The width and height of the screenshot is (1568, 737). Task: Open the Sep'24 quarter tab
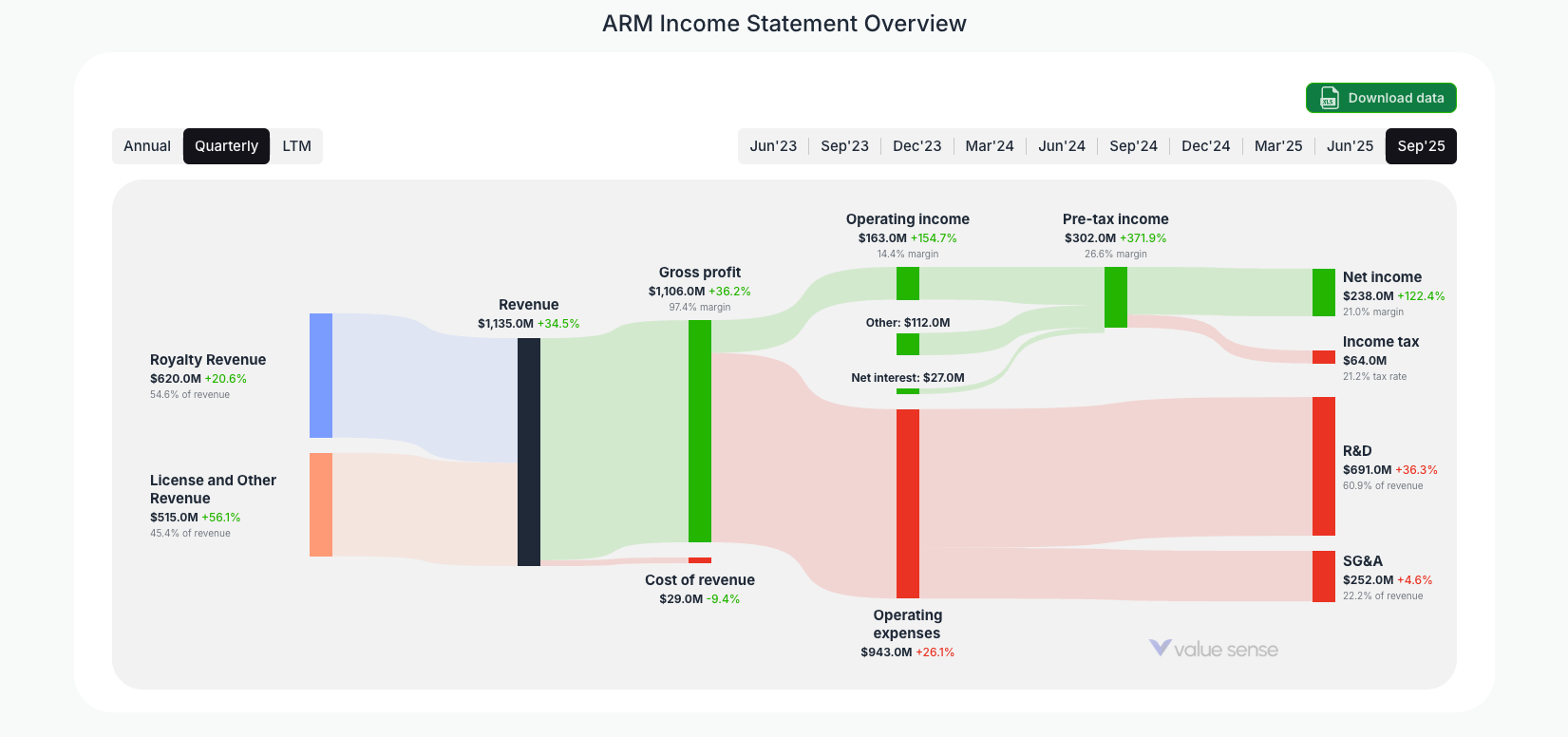tap(1133, 145)
